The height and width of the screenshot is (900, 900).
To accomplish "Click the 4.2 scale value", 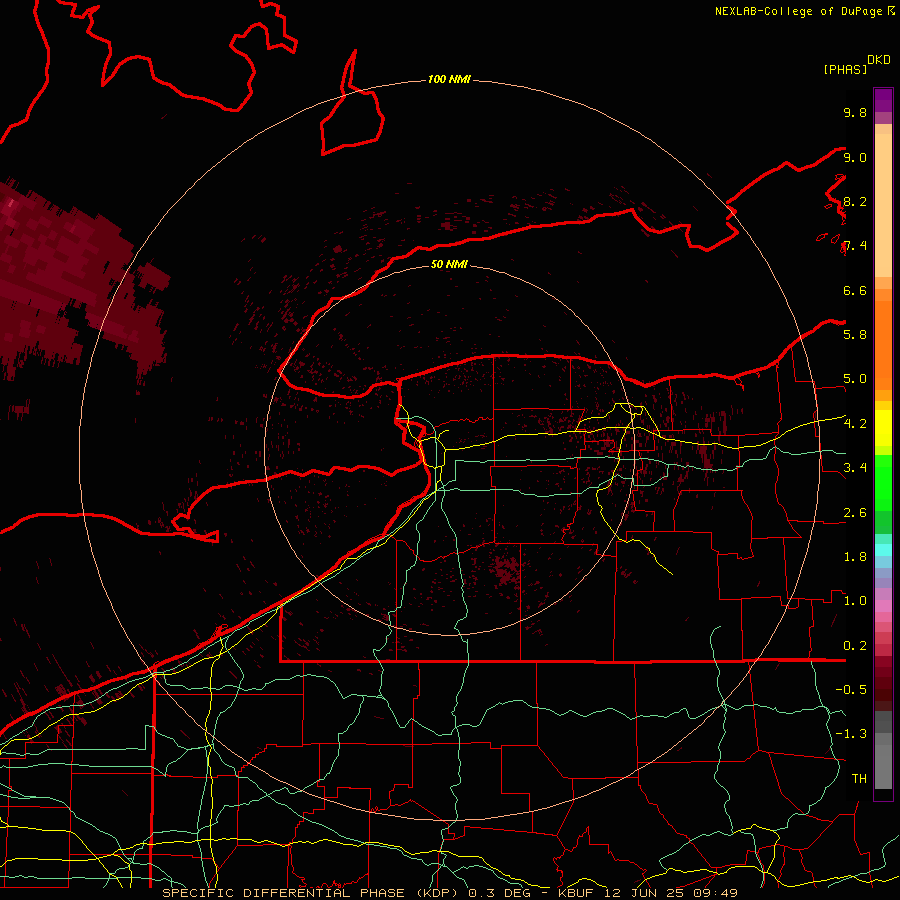I will [855, 424].
